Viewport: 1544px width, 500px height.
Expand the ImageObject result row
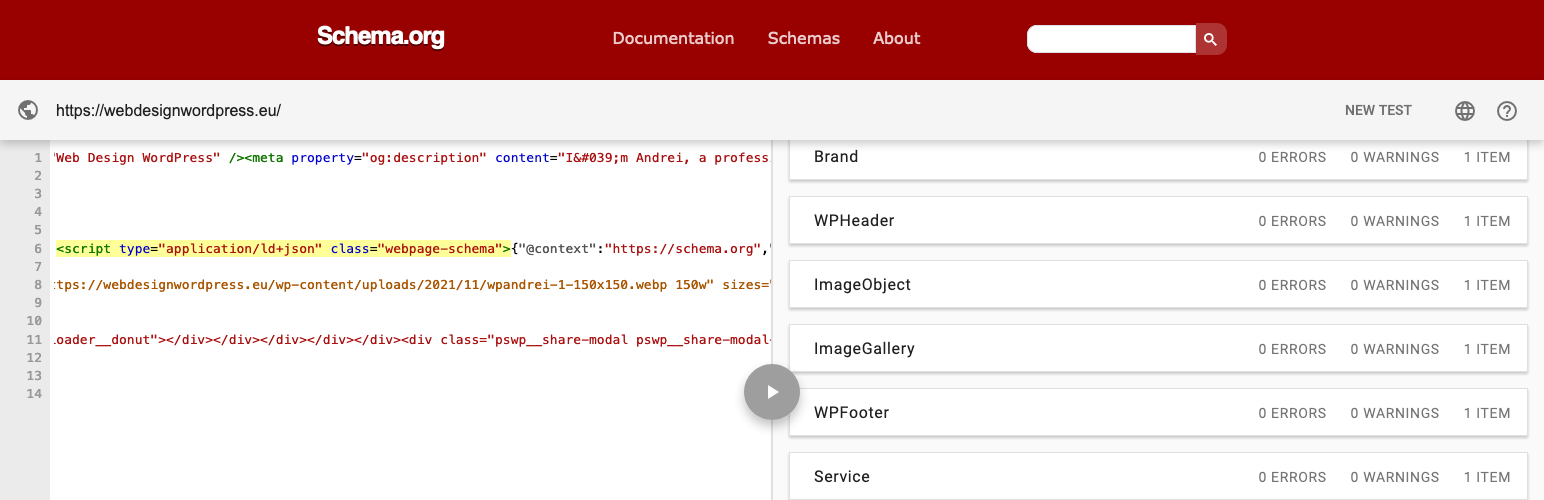[1158, 285]
